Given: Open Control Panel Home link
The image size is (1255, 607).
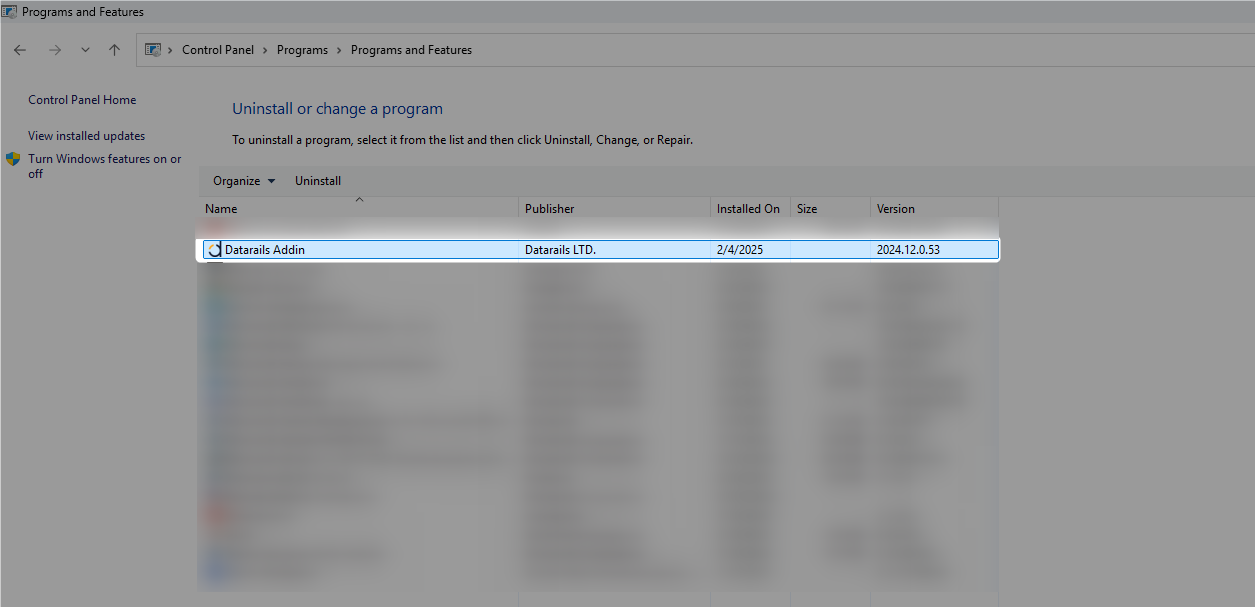Looking at the screenshot, I should click(82, 100).
